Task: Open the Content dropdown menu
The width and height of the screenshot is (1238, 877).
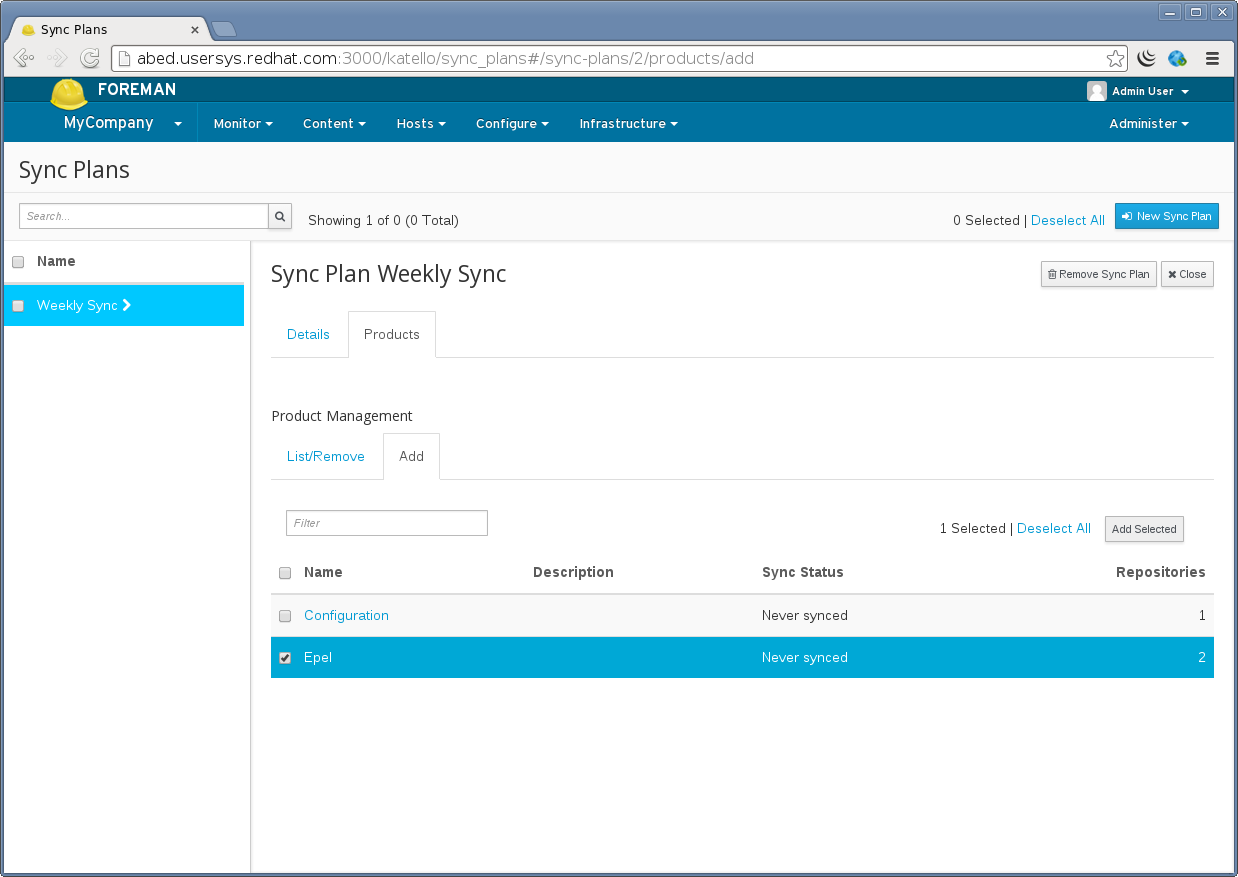Action: [x=334, y=124]
